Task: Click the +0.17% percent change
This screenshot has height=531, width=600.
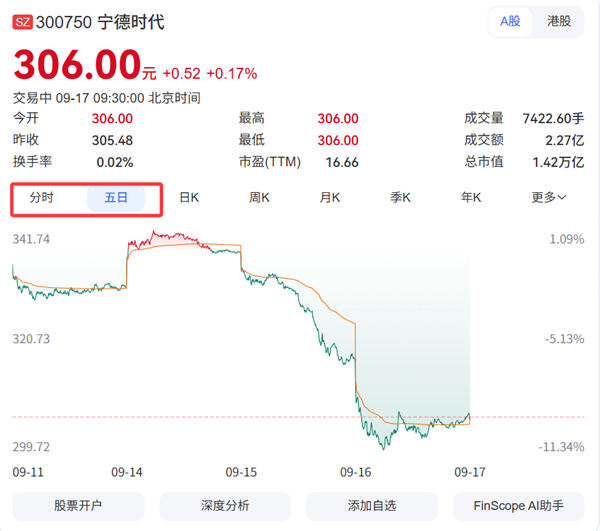Action: pos(232,74)
